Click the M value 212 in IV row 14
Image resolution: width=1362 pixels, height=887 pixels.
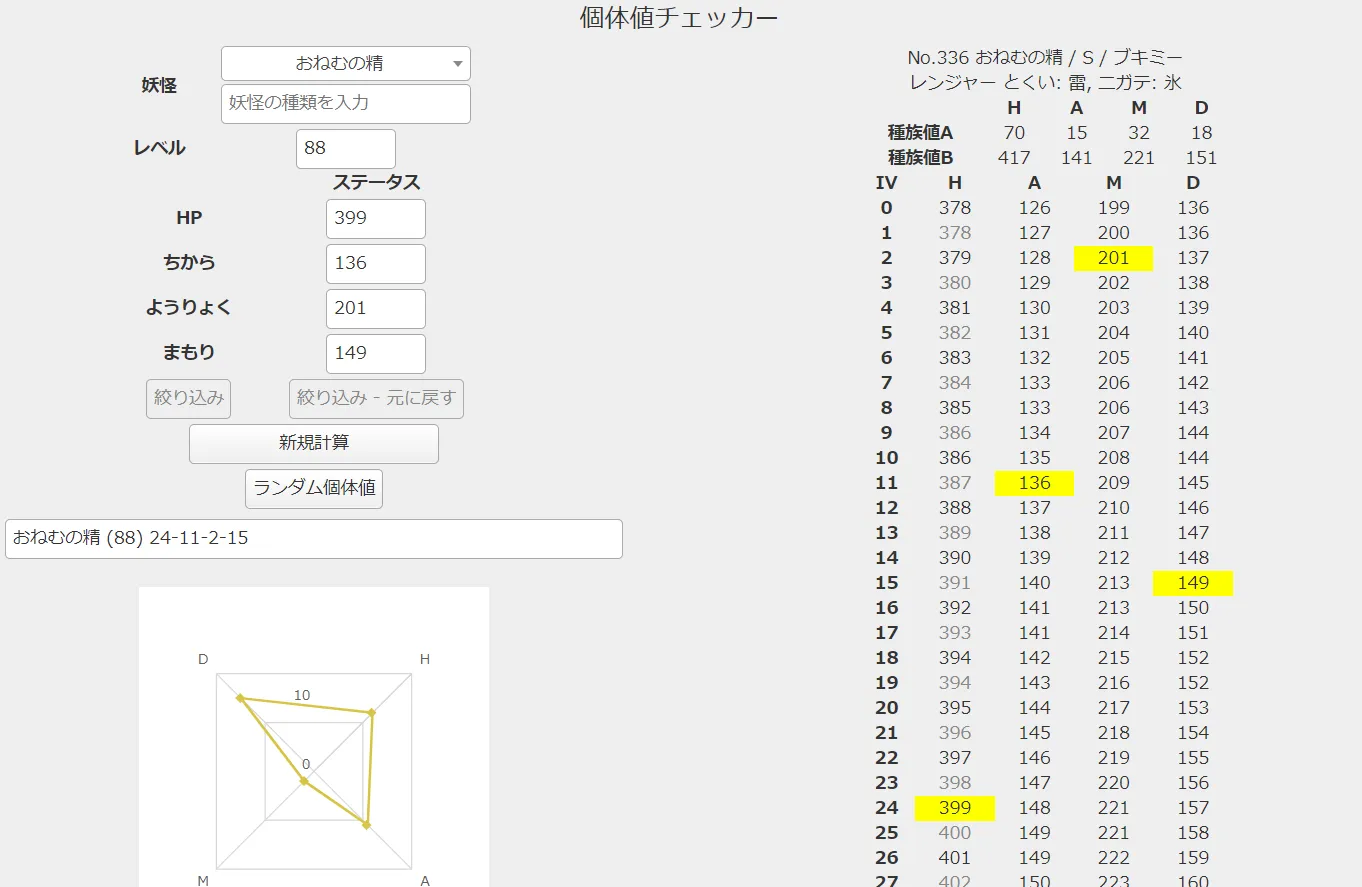pyautogui.click(x=1113, y=558)
